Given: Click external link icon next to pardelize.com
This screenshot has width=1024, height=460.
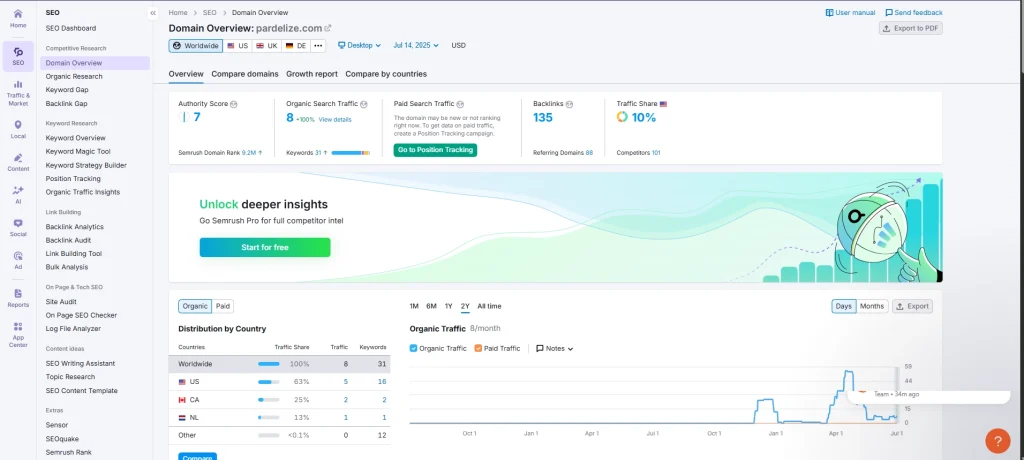Looking at the screenshot, I should click(x=328, y=28).
